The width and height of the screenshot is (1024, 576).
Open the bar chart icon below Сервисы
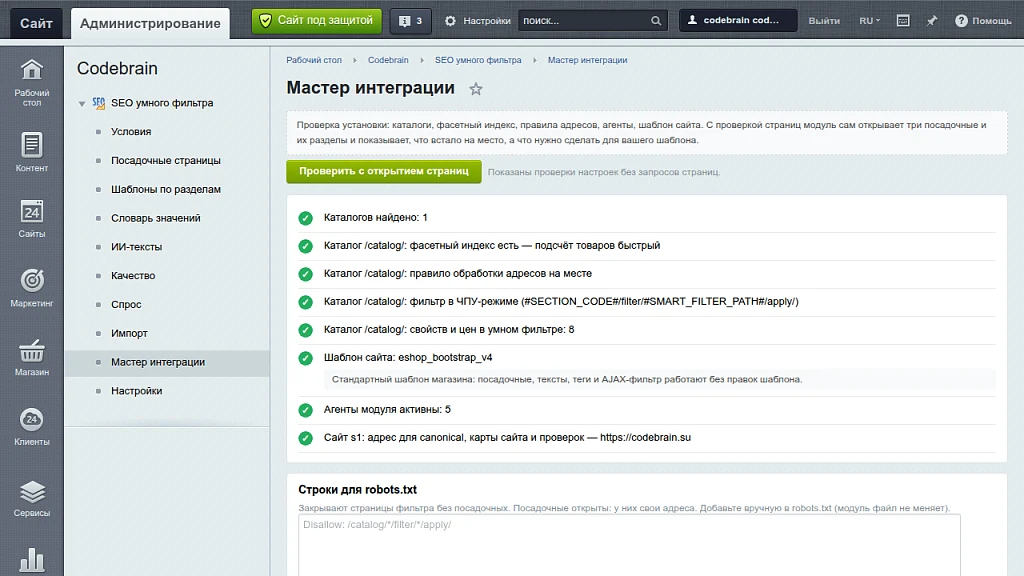pos(31,561)
